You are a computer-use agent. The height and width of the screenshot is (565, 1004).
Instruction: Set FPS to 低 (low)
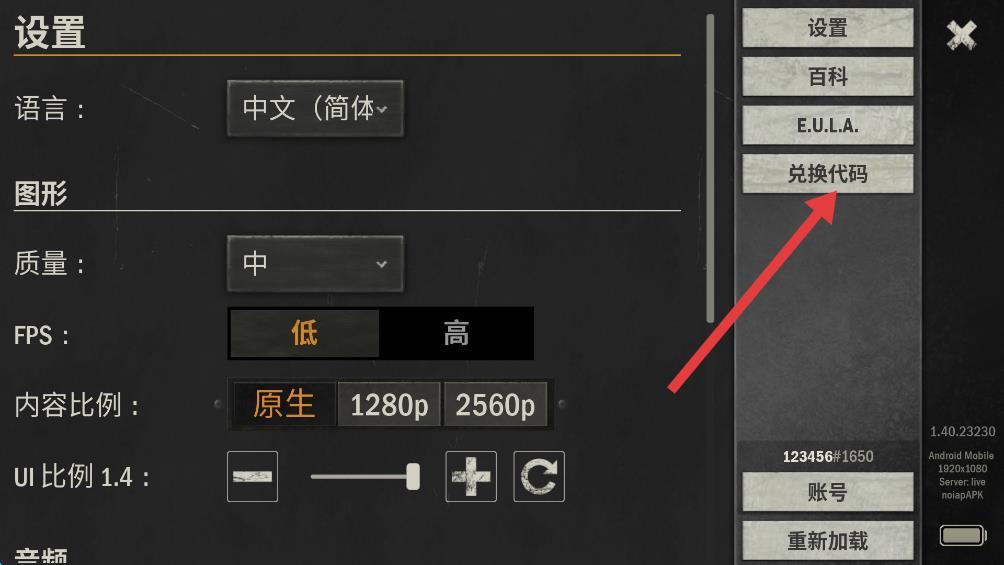304,333
